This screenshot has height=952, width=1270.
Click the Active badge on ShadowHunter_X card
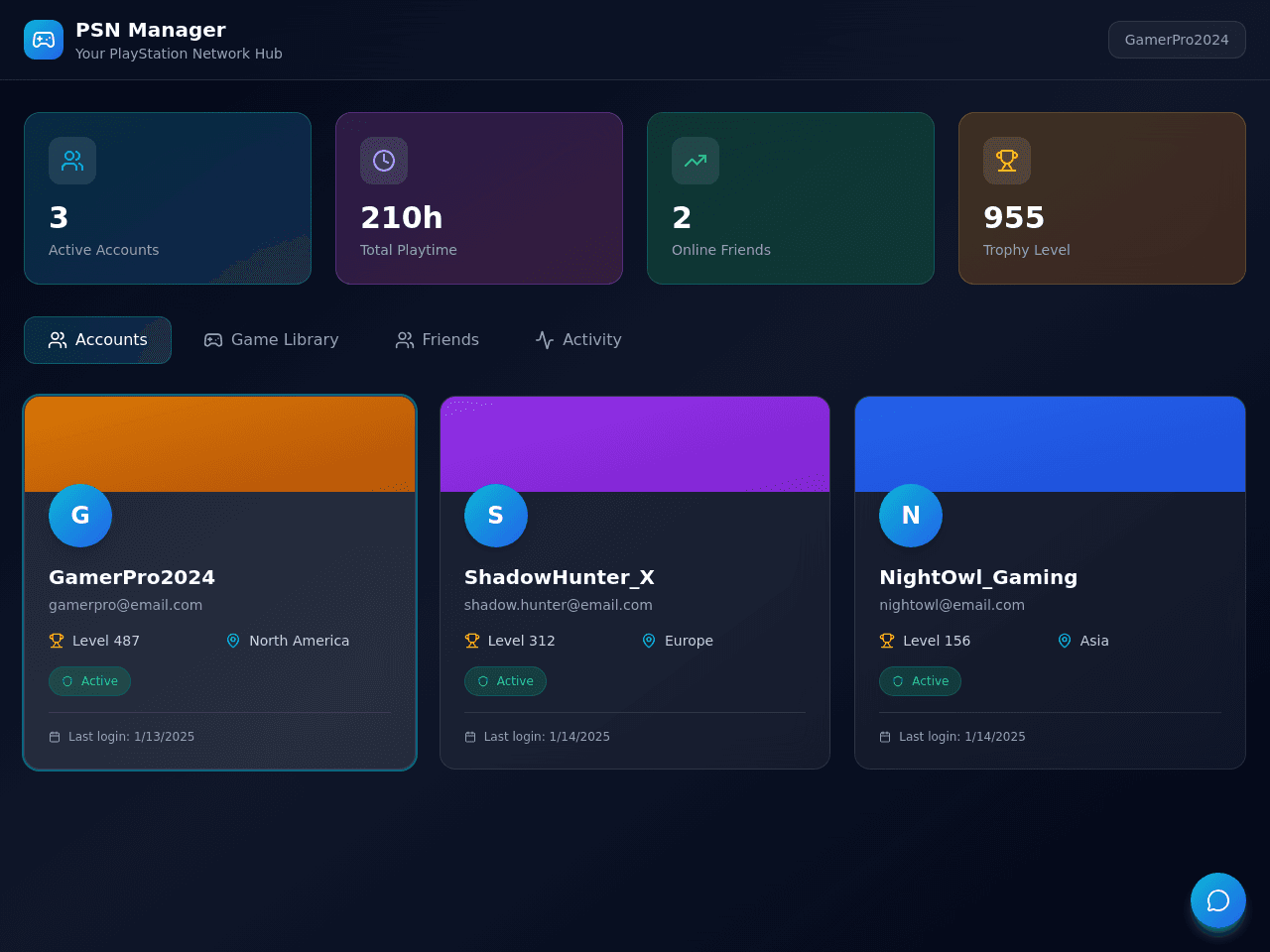[x=505, y=681]
